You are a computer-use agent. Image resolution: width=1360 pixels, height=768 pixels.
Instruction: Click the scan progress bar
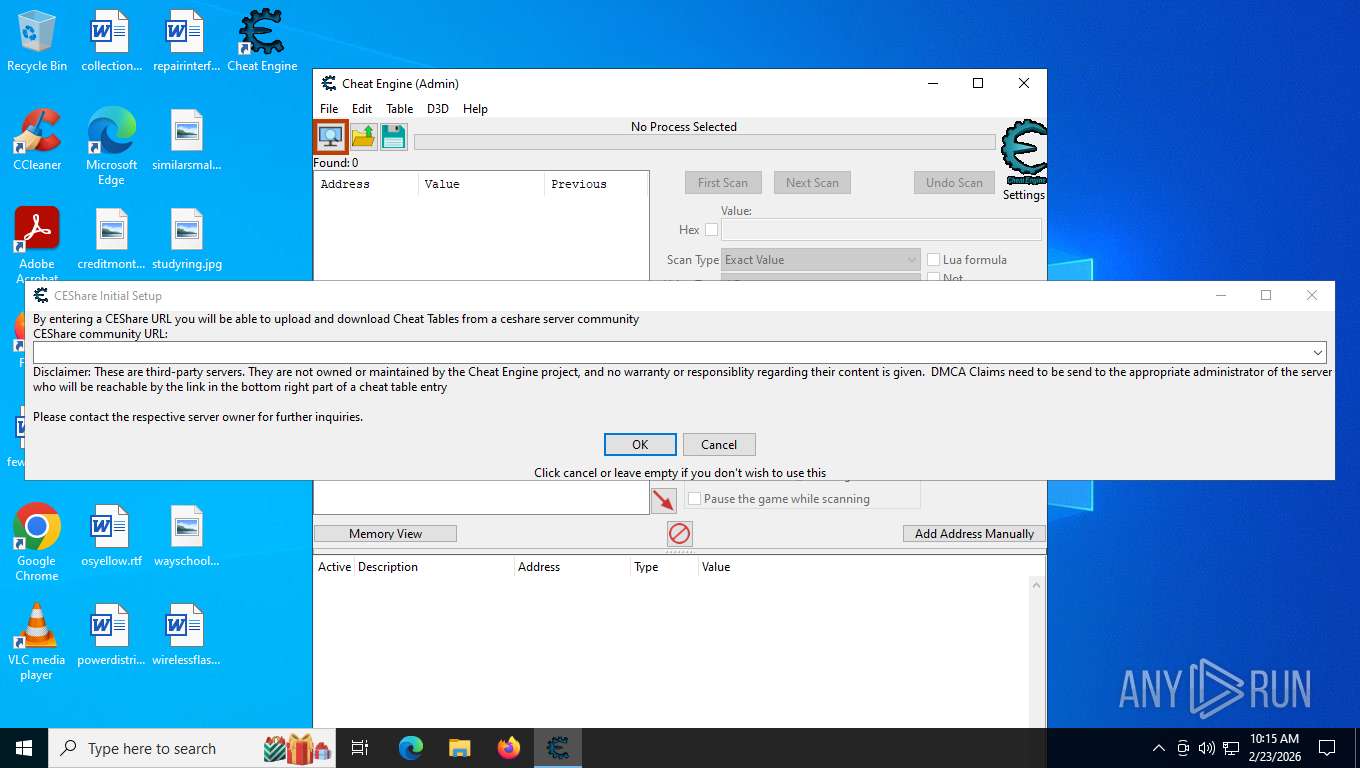[x=705, y=142]
